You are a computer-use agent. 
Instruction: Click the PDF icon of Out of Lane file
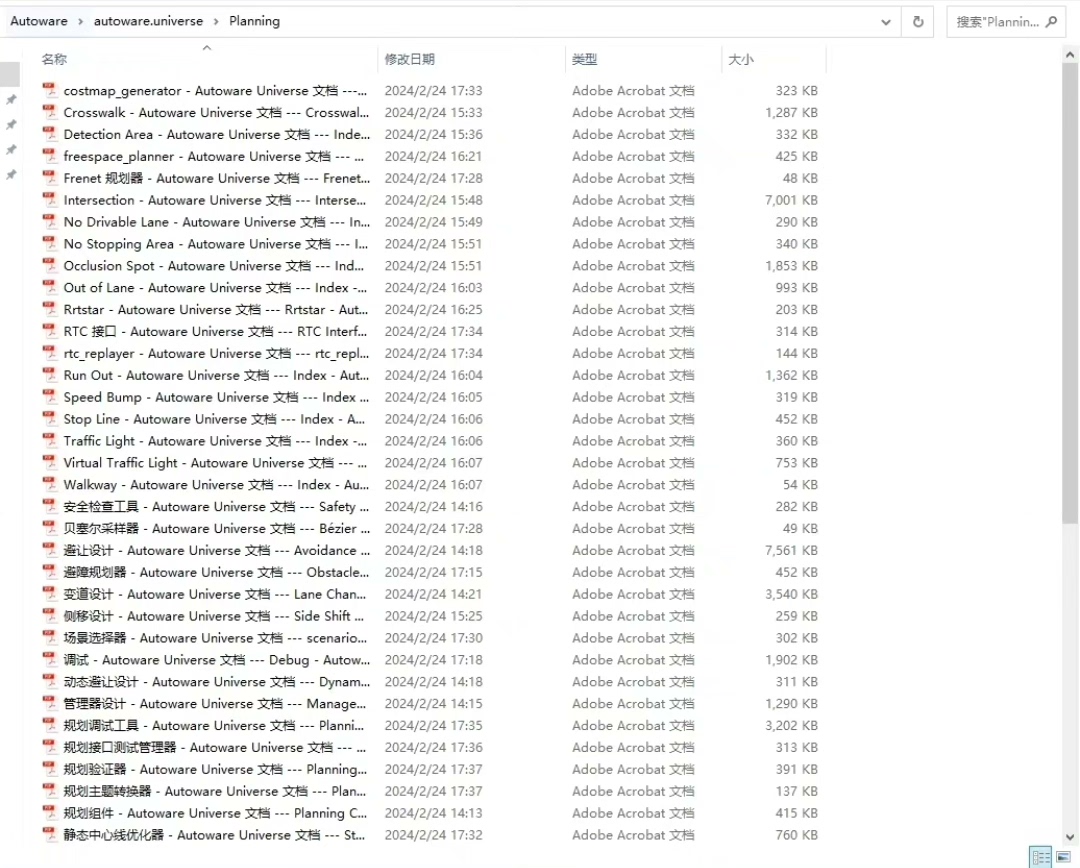point(50,287)
